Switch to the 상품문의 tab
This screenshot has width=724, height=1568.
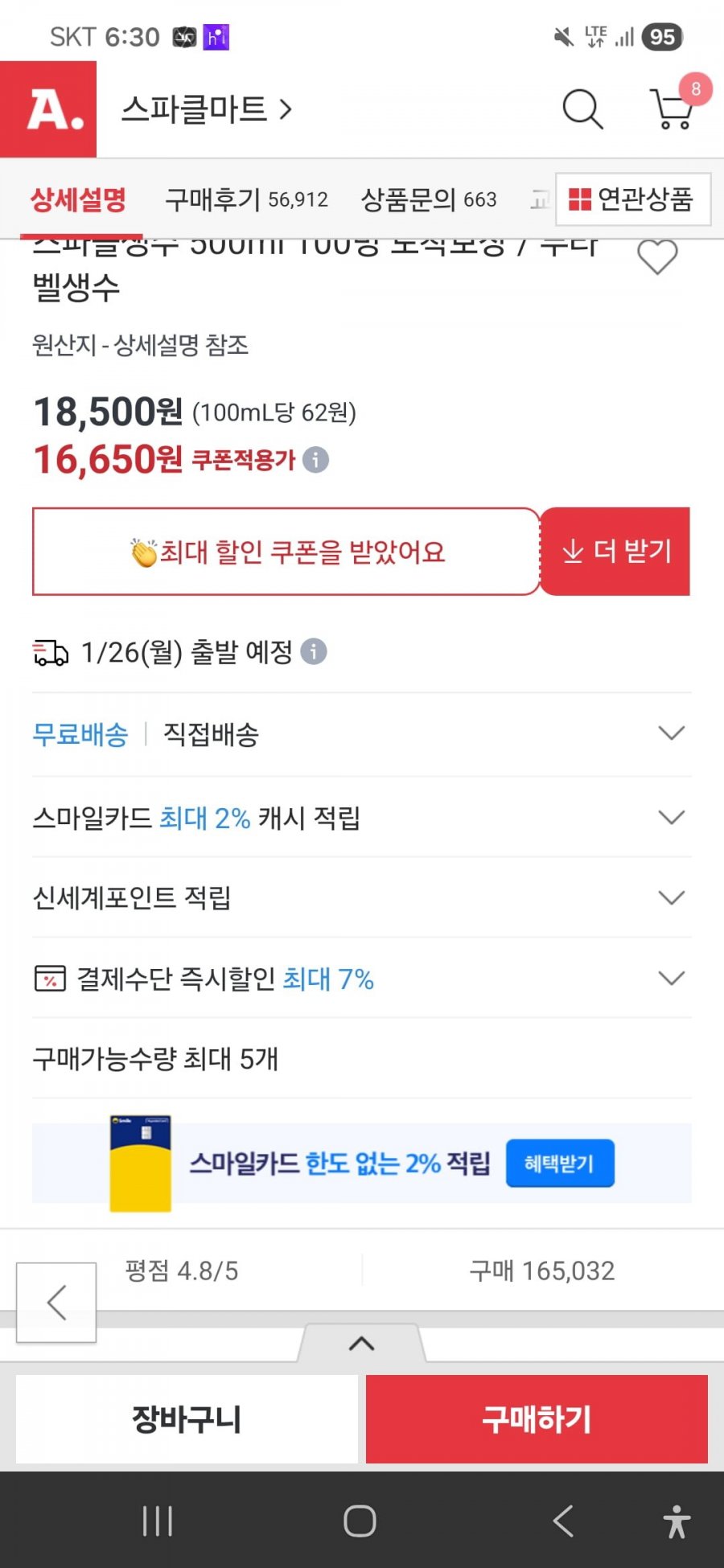[428, 199]
